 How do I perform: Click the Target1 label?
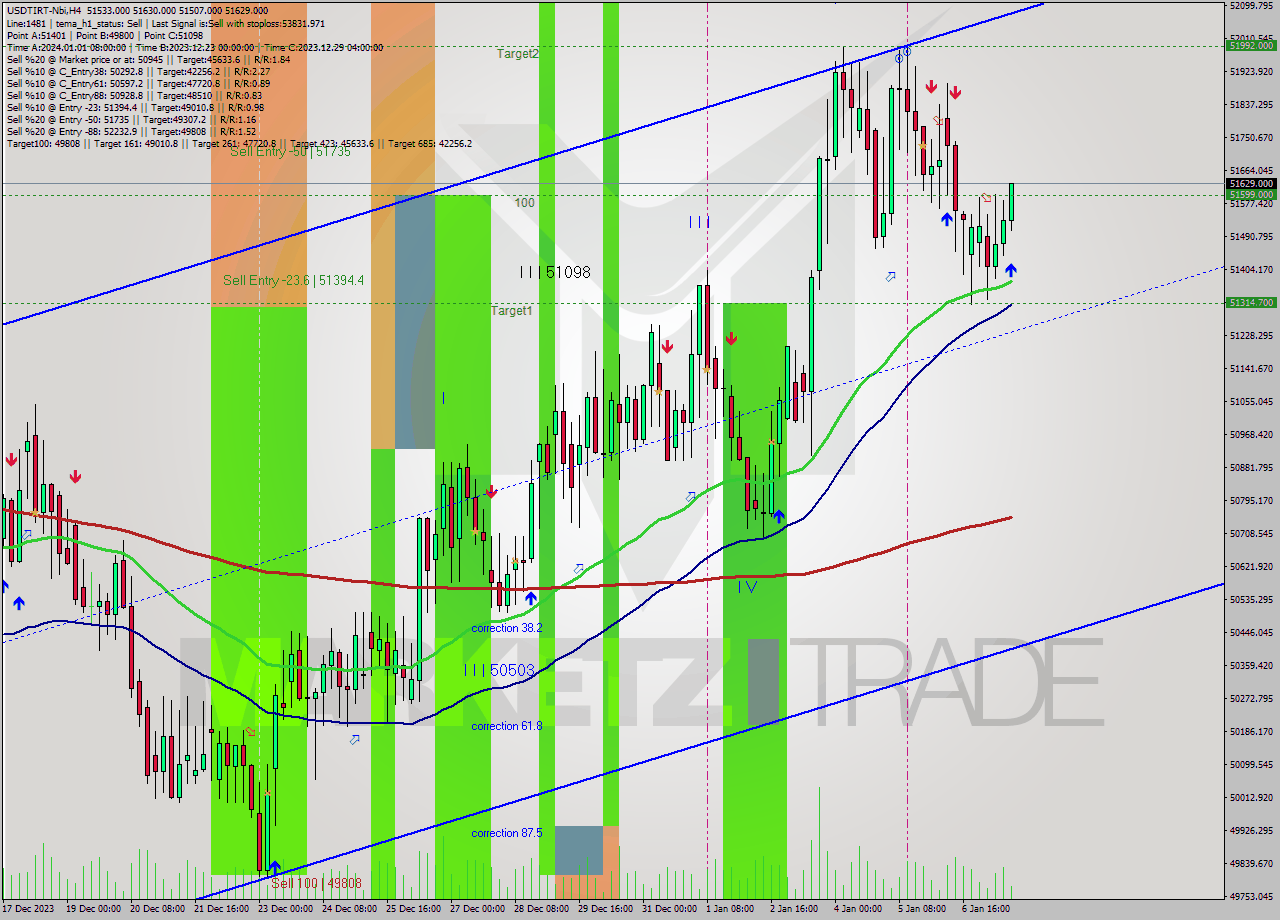pyautogui.click(x=511, y=311)
